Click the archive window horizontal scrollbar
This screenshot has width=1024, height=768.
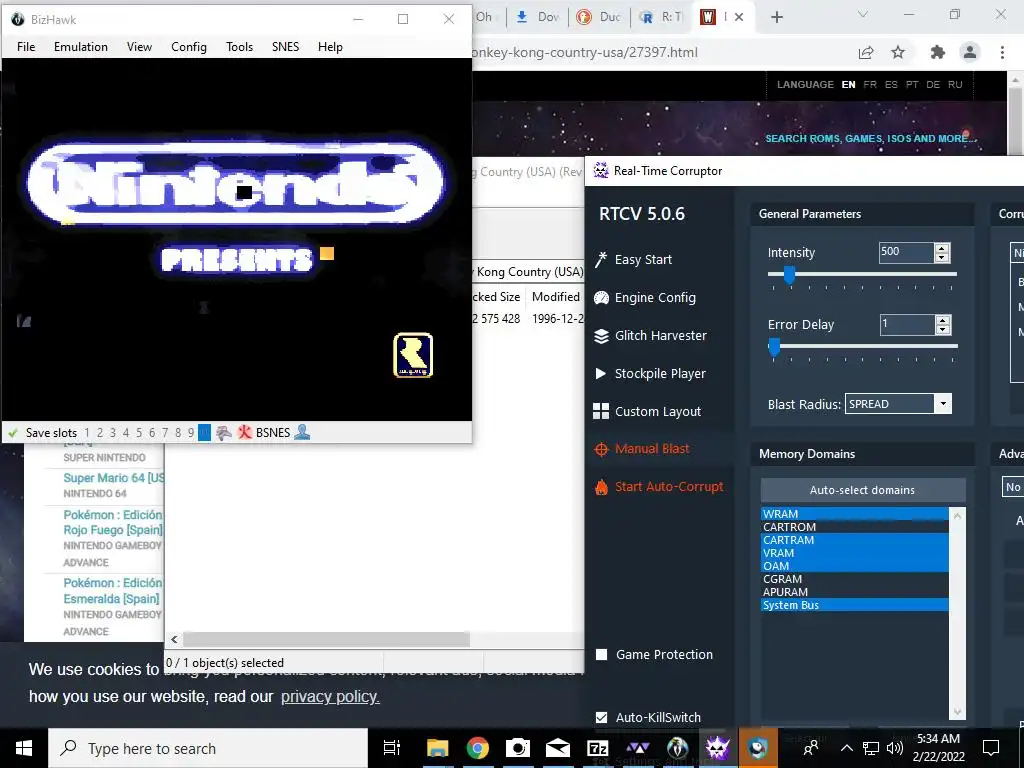pos(326,639)
